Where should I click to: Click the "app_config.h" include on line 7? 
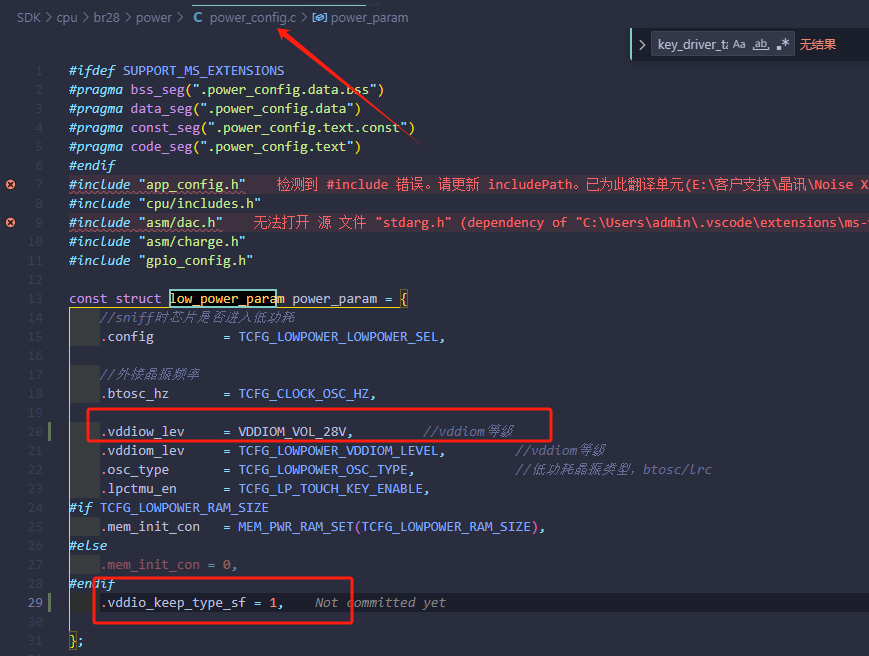pos(192,184)
